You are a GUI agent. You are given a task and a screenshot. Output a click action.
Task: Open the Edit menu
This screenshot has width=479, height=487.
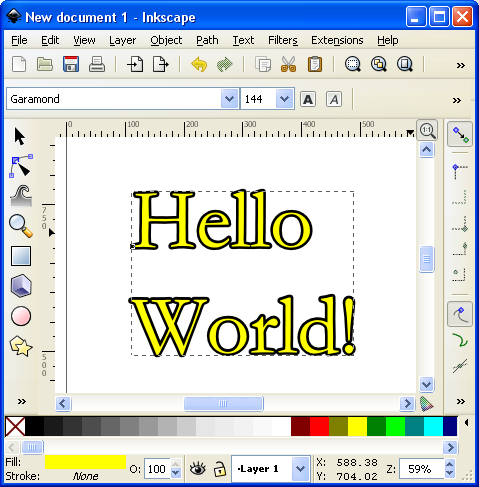click(x=50, y=40)
